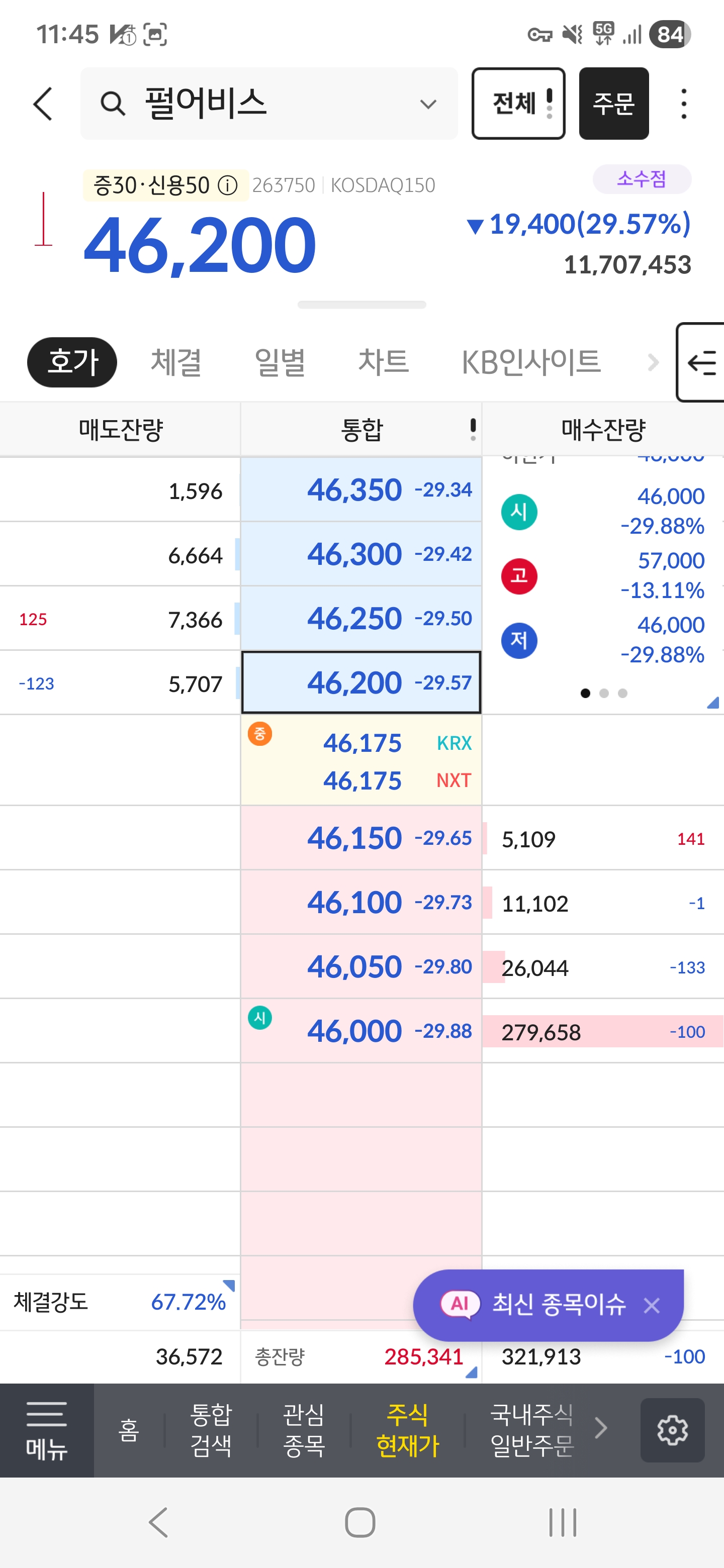Tap the info icon next to 증30·신용50
The width and height of the screenshot is (724, 1568).
pyautogui.click(x=228, y=185)
